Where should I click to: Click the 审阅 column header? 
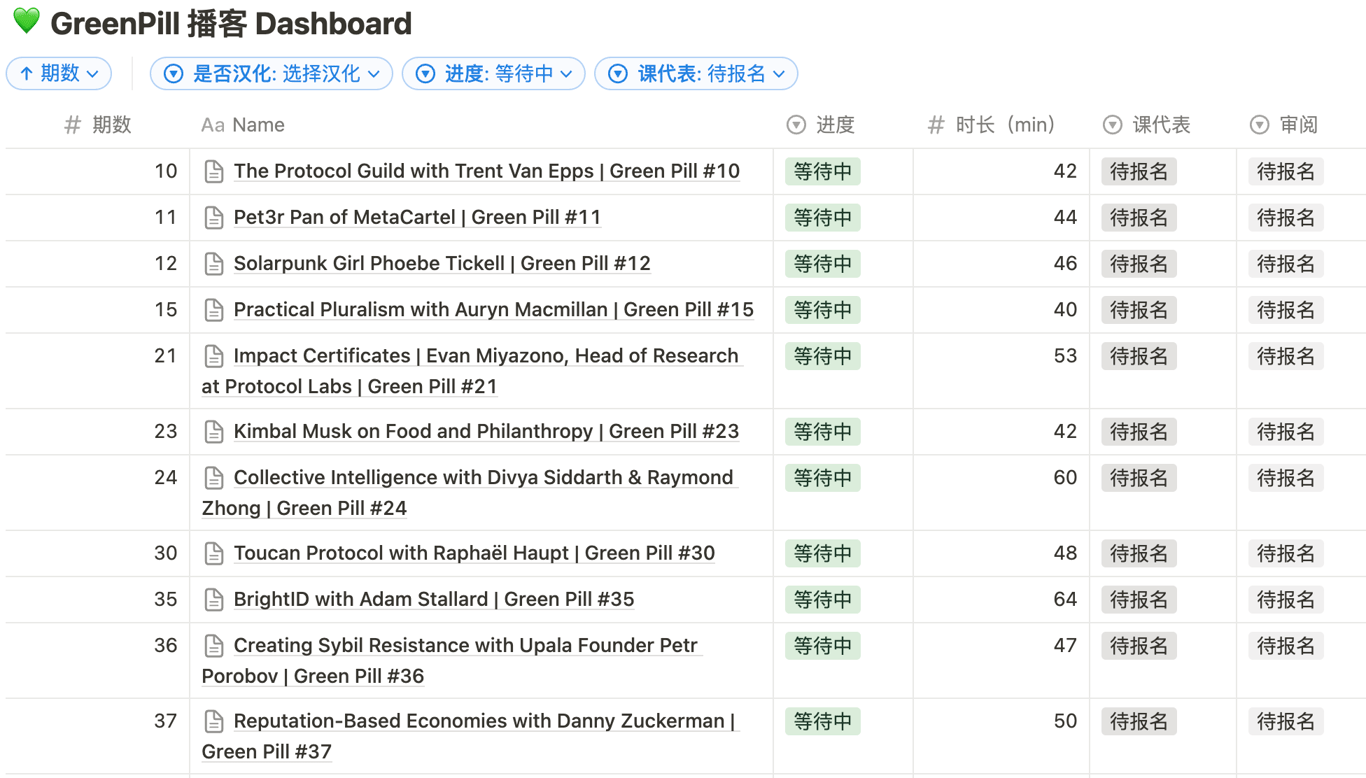pyautogui.click(x=1284, y=125)
